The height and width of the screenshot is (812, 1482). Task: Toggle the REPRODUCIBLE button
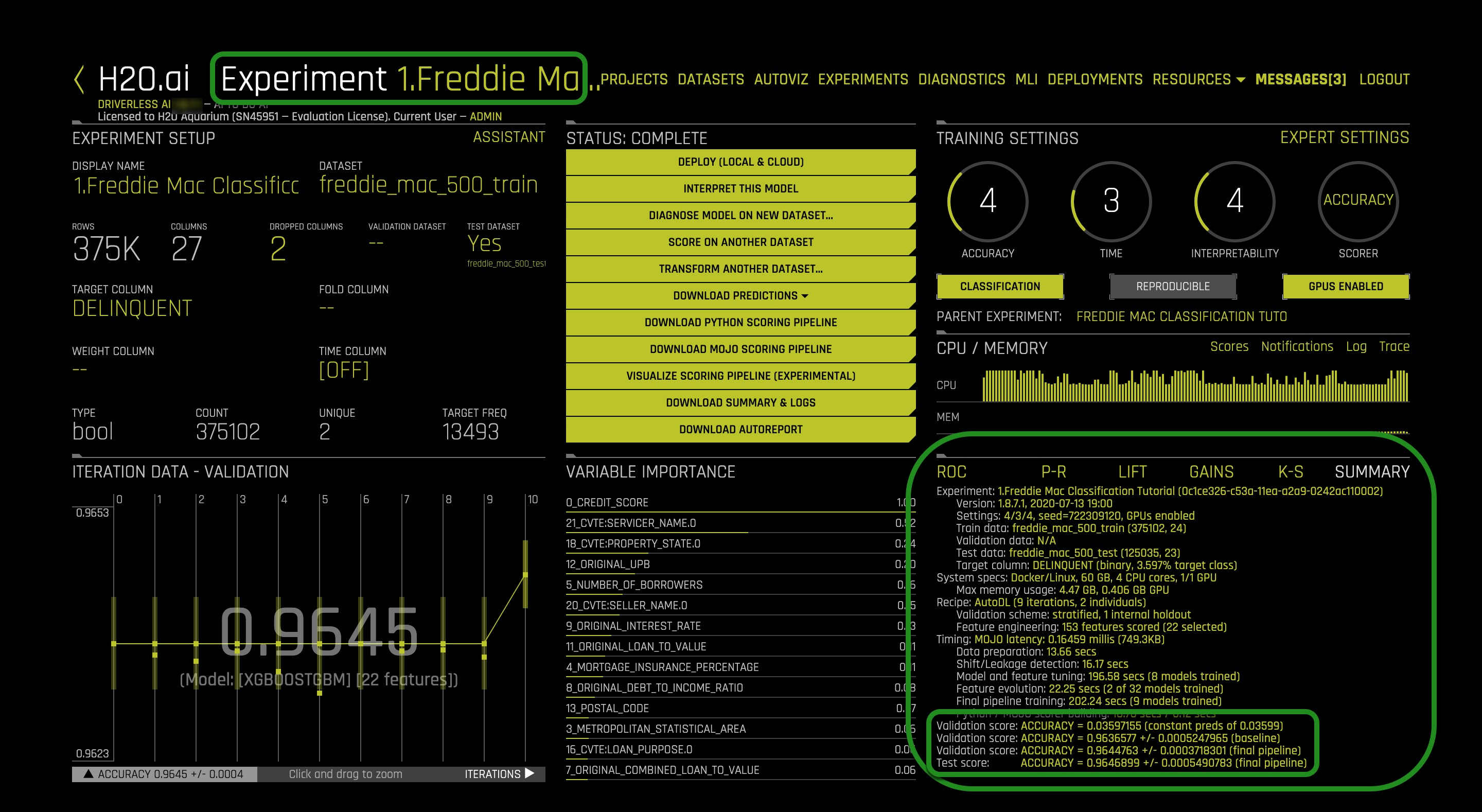[x=1173, y=286]
